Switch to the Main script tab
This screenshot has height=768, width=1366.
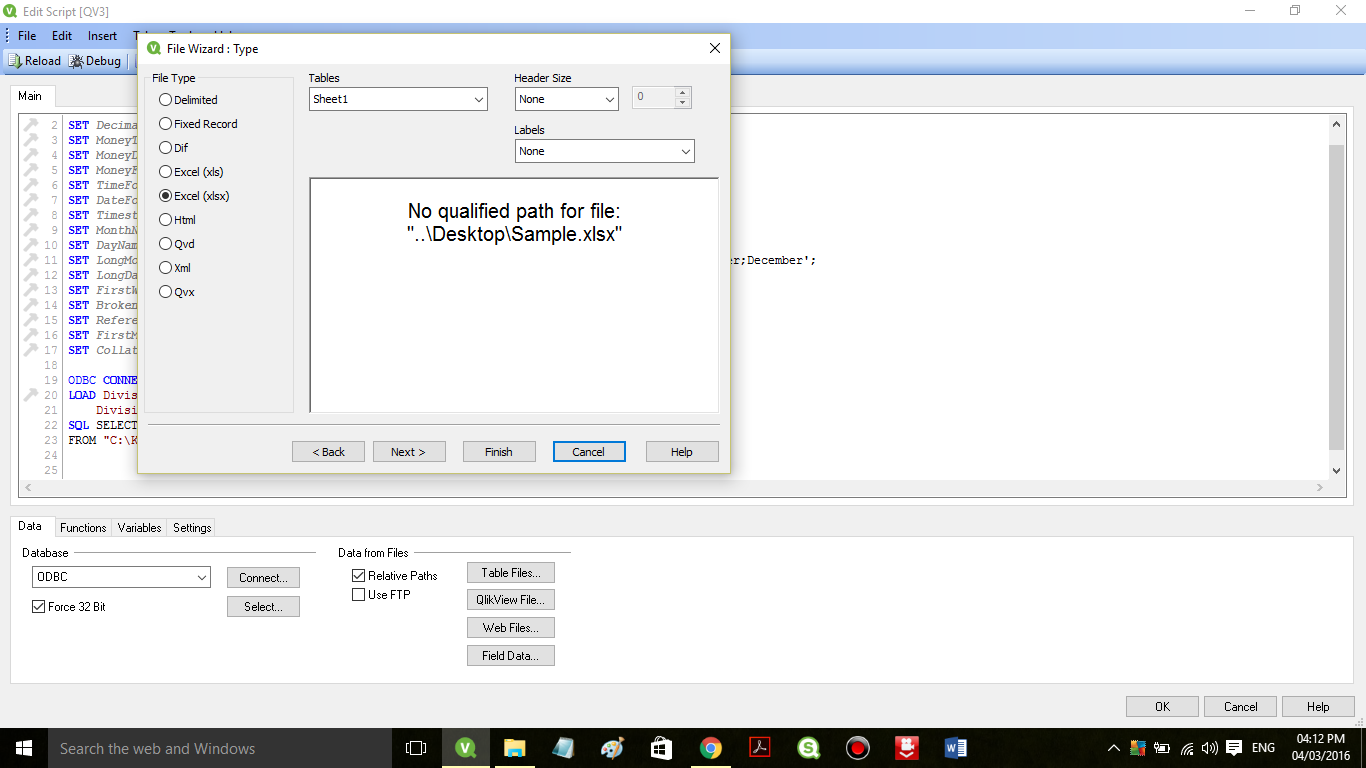[x=30, y=96]
